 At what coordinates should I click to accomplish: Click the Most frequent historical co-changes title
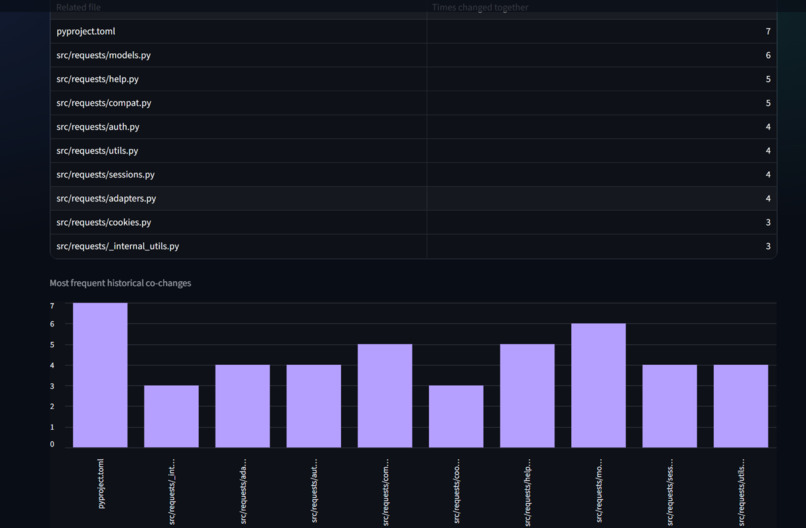120,283
